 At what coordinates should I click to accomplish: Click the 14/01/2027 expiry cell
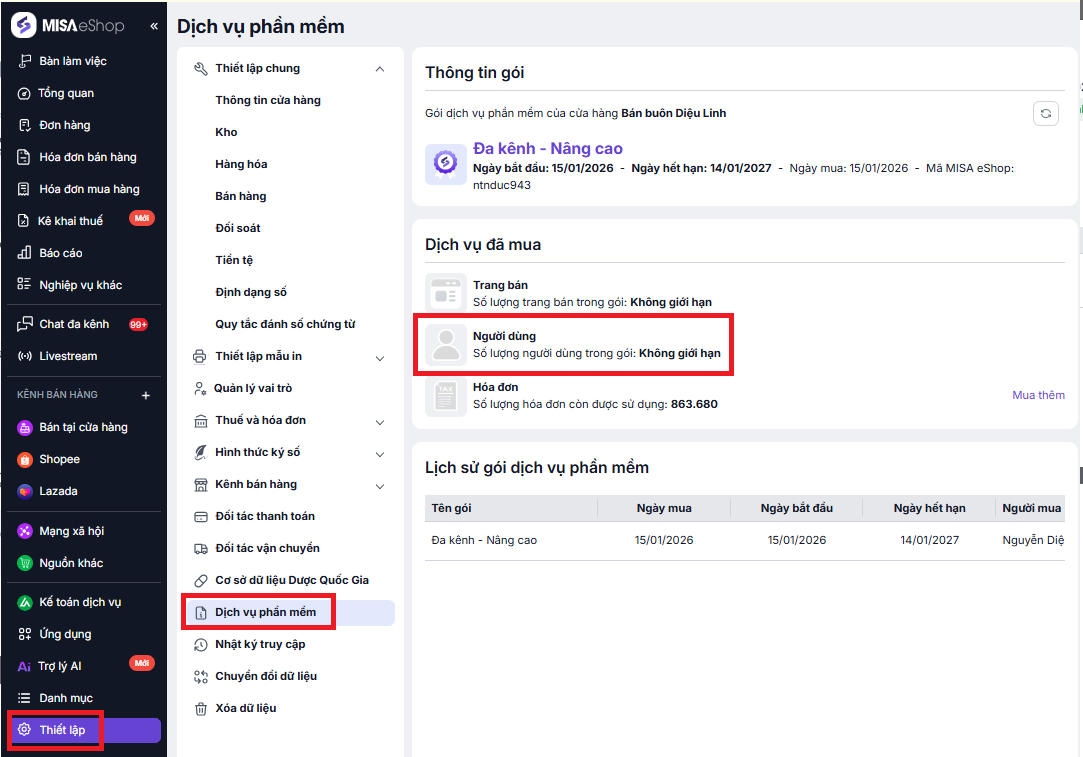pyautogui.click(x=929, y=540)
